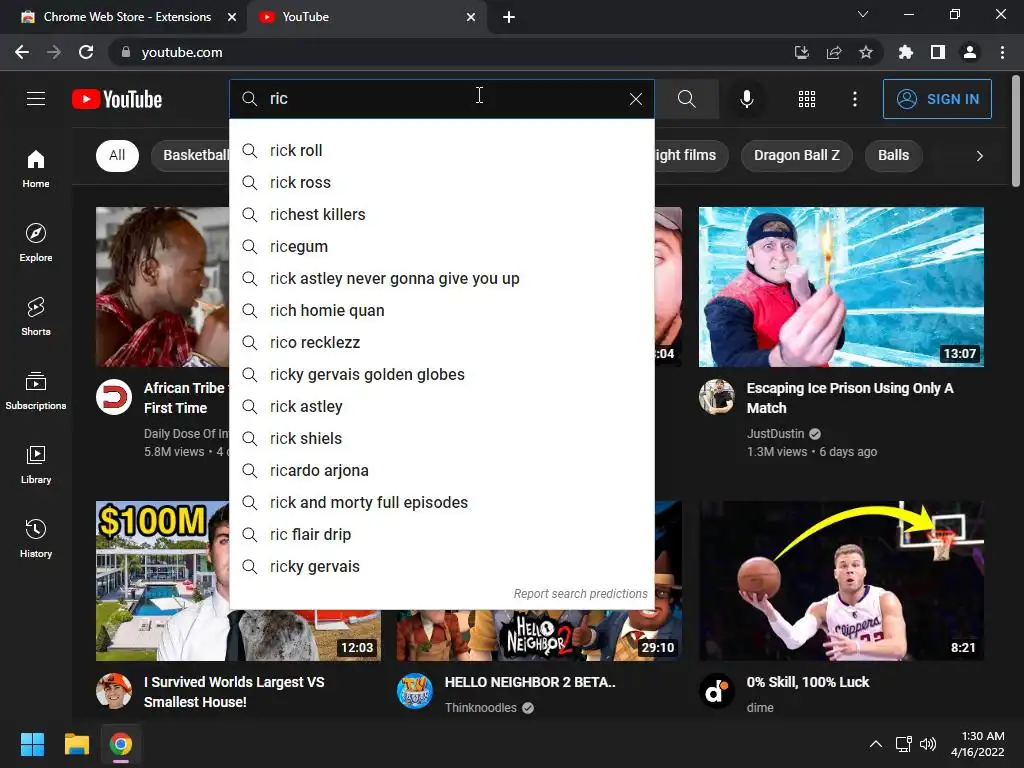
Task: Open the Thinknoodles channel link
Action: (481, 708)
